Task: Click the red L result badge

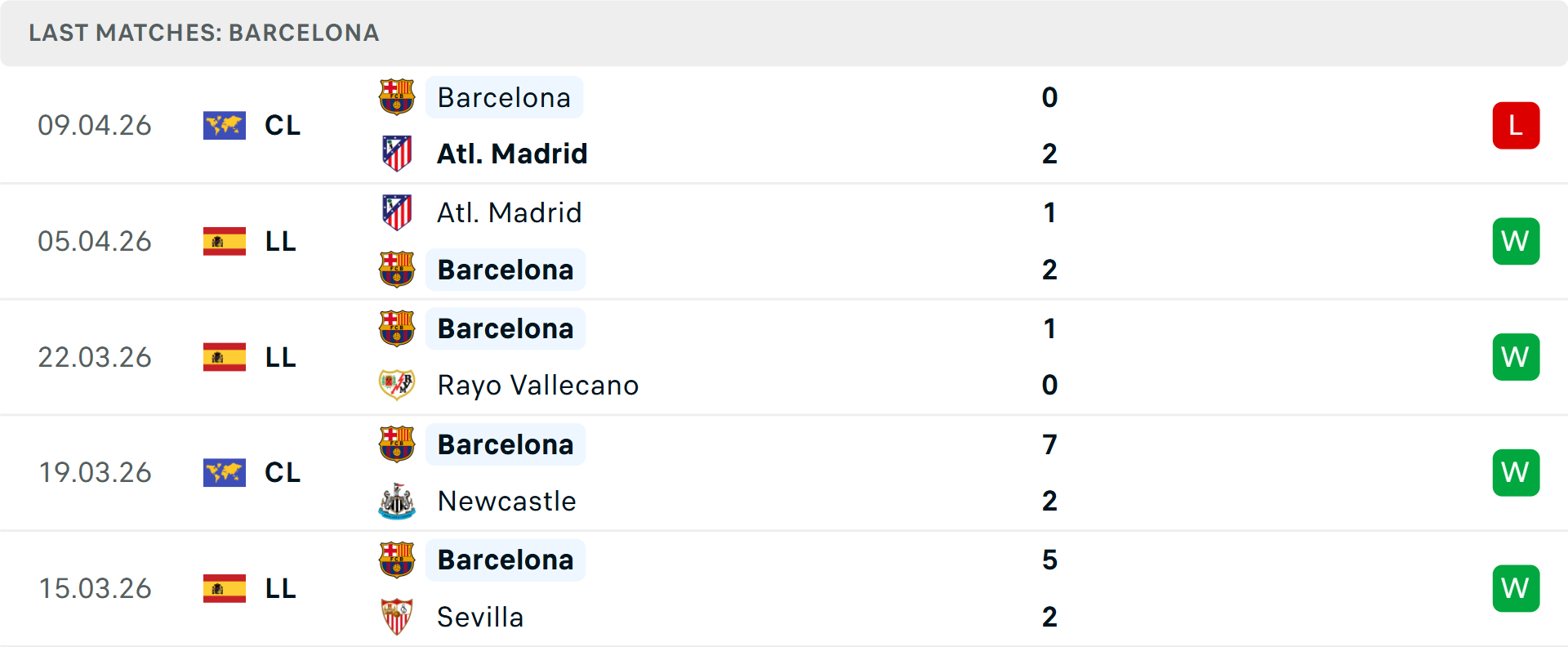Action: pos(1516,125)
